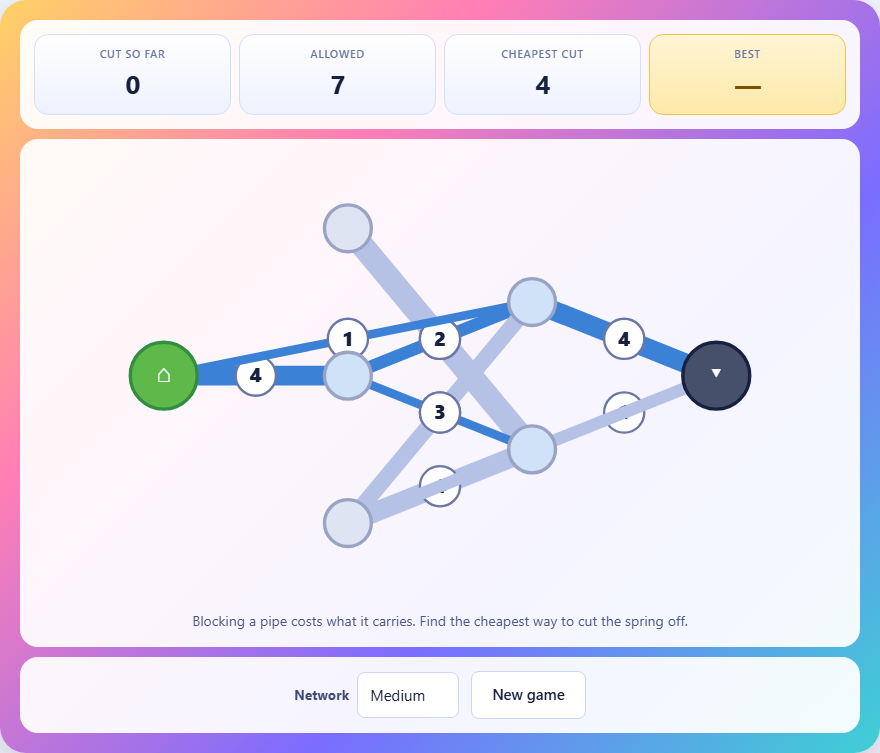Select the blue junction node joined to home by the thick pipe
The image size is (880, 753).
[348, 375]
